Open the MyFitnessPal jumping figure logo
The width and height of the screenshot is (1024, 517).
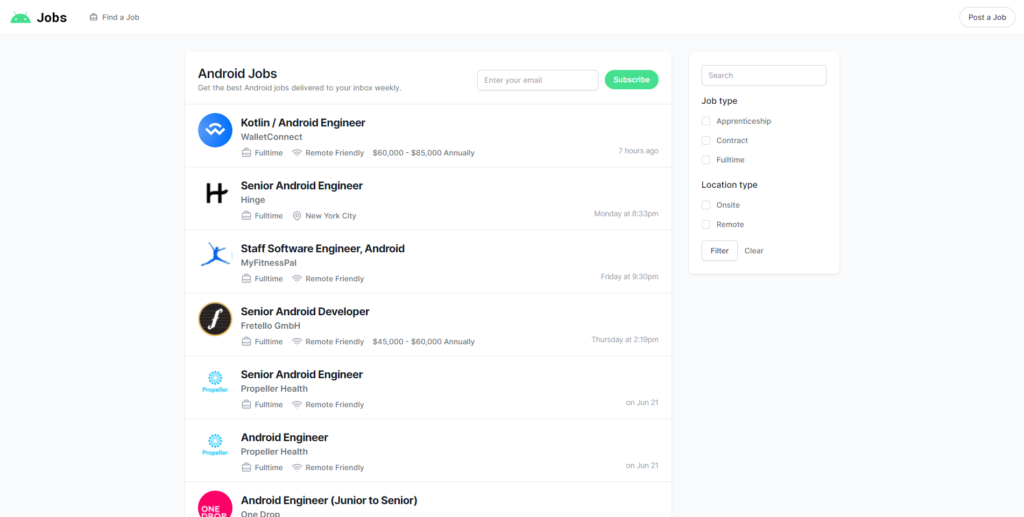click(216, 255)
